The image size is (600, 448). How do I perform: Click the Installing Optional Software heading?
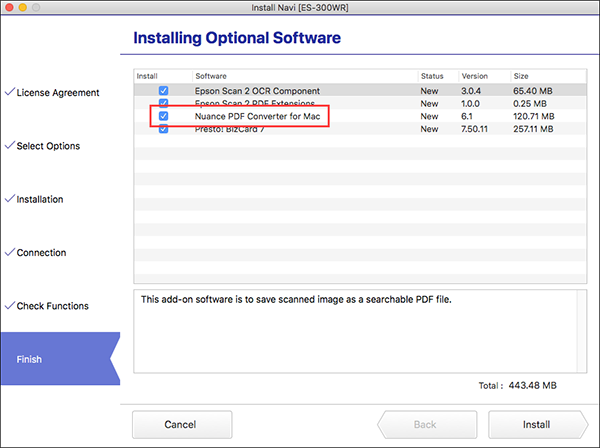[237, 38]
